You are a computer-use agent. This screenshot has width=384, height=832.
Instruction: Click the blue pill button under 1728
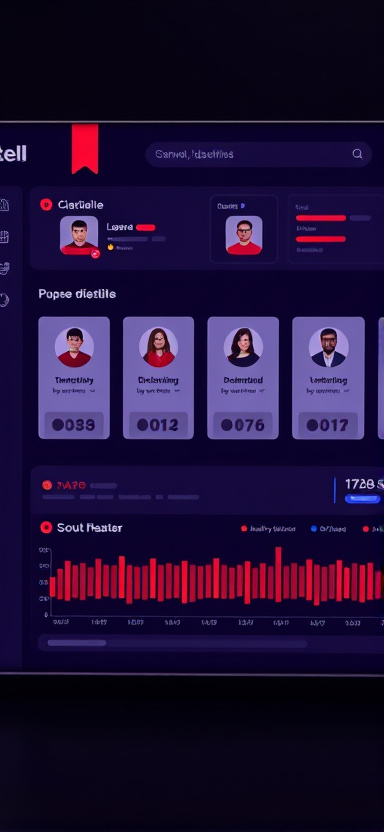tap(362, 499)
